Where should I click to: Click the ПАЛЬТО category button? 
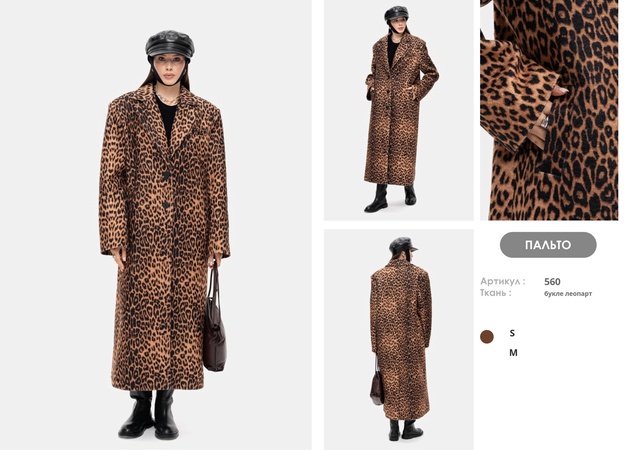pyautogui.click(x=548, y=245)
